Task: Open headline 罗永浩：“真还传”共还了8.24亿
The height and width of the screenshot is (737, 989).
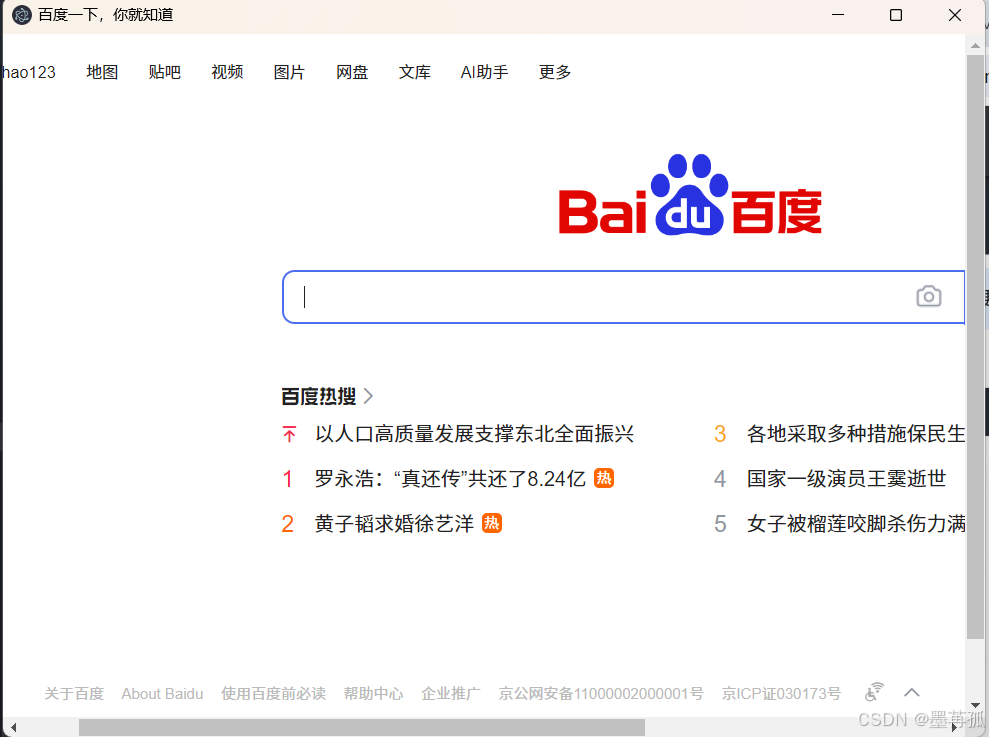Action: [450, 478]
